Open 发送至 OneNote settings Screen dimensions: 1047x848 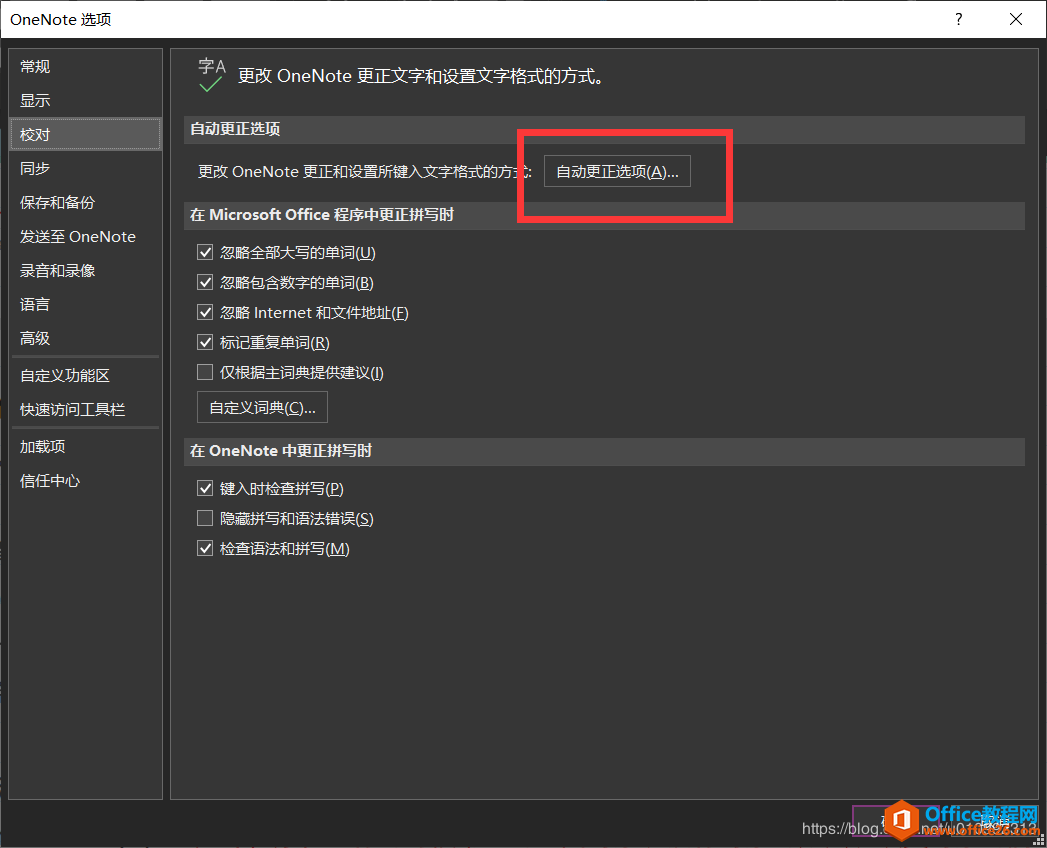coord(85,236)
